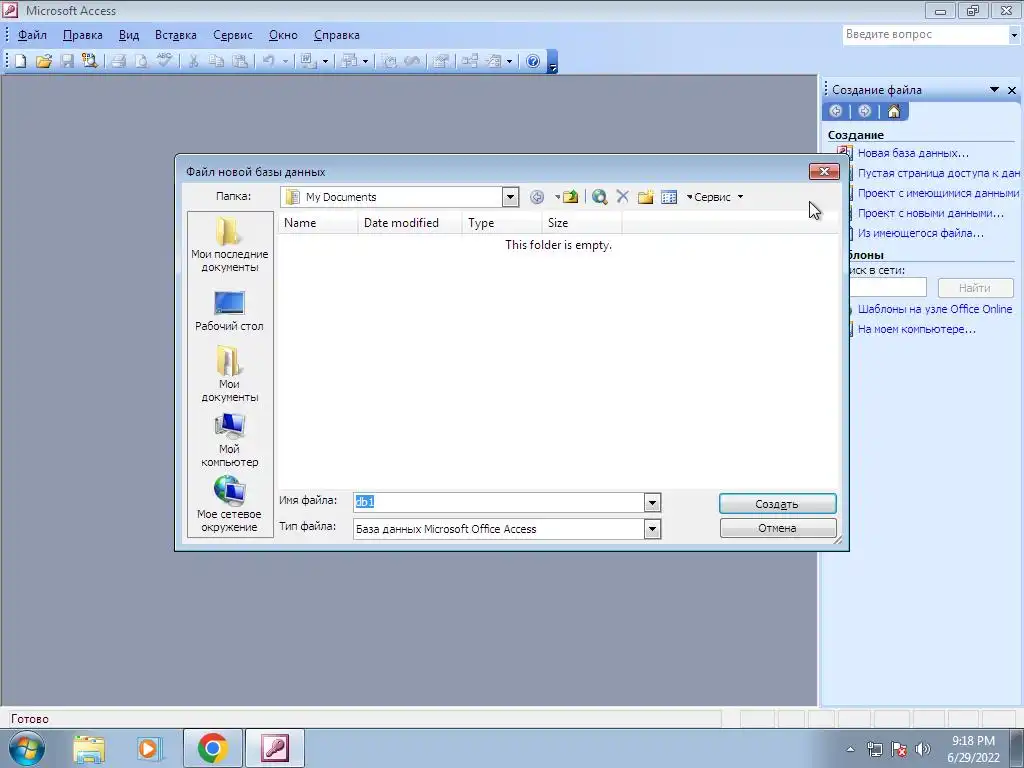Click the File search toolbar icon
This screenshot has height=768, width=1024.
(89, 61)
